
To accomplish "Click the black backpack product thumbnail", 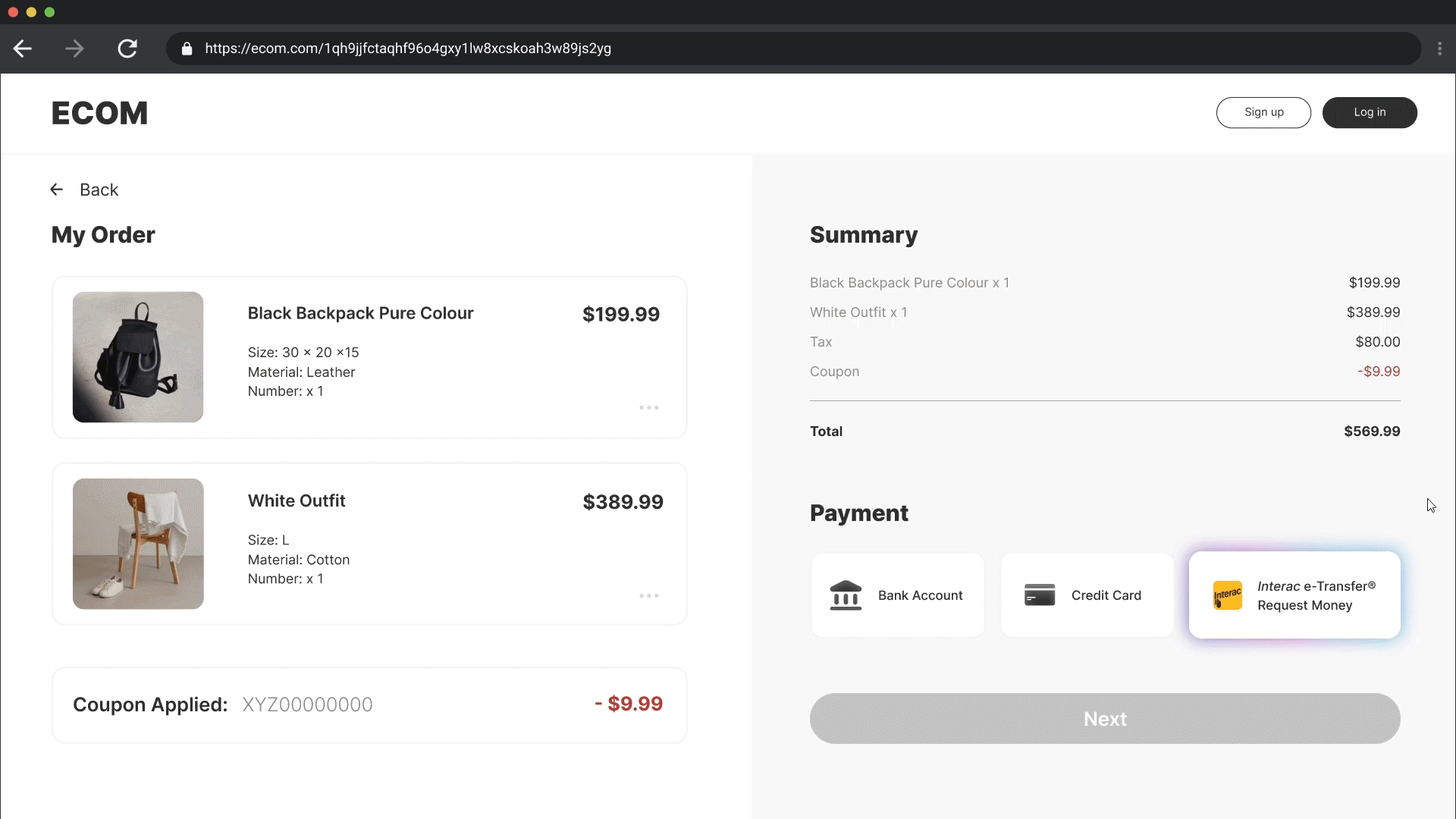I will click(x=138, y=357).
